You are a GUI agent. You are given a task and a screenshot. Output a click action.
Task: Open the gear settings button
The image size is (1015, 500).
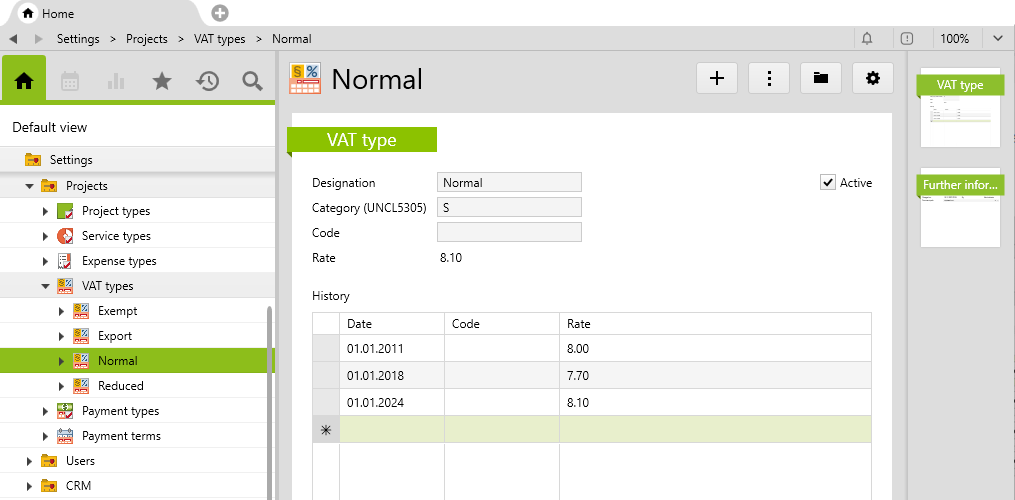(872, 78)
